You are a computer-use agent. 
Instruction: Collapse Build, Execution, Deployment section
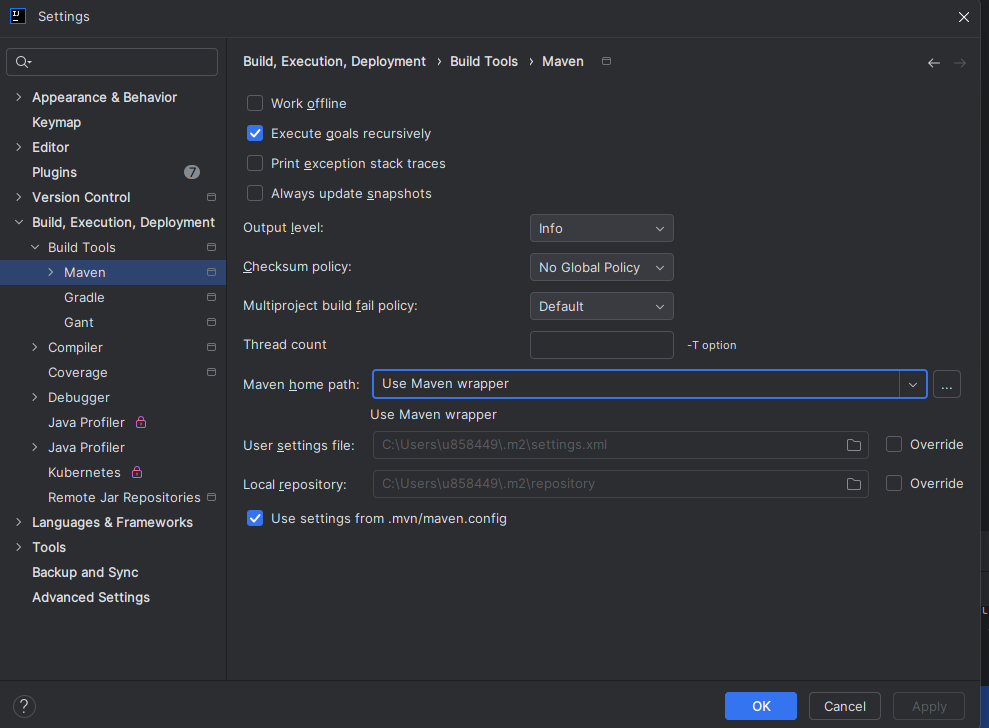click(x=18, y=222)
